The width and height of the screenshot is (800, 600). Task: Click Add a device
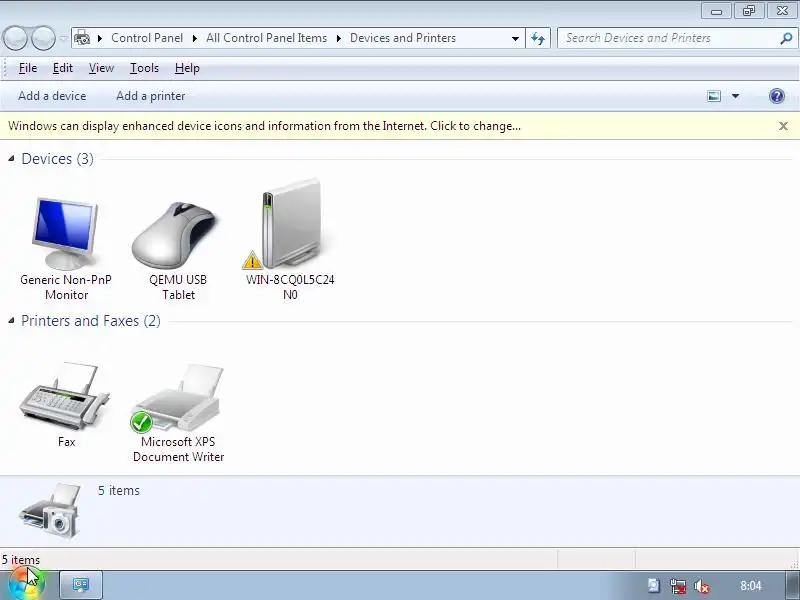tap(52, 96)
